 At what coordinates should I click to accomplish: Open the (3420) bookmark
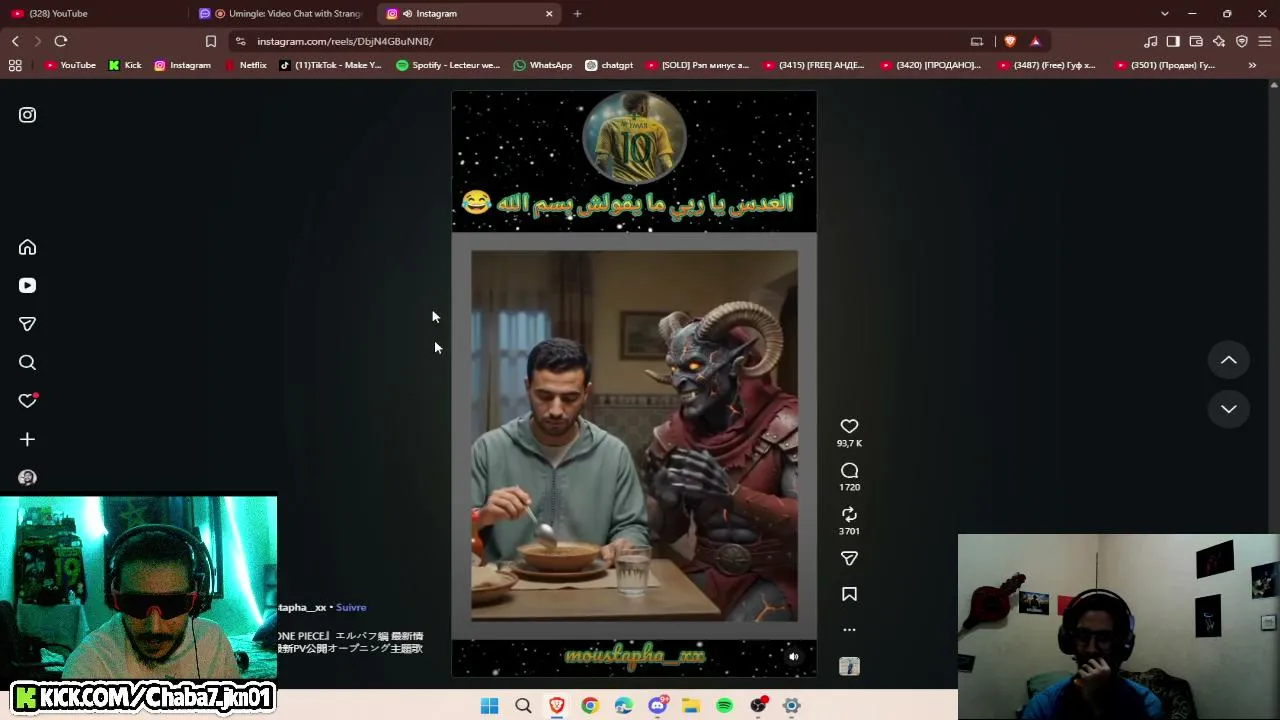tap(931, 65)
